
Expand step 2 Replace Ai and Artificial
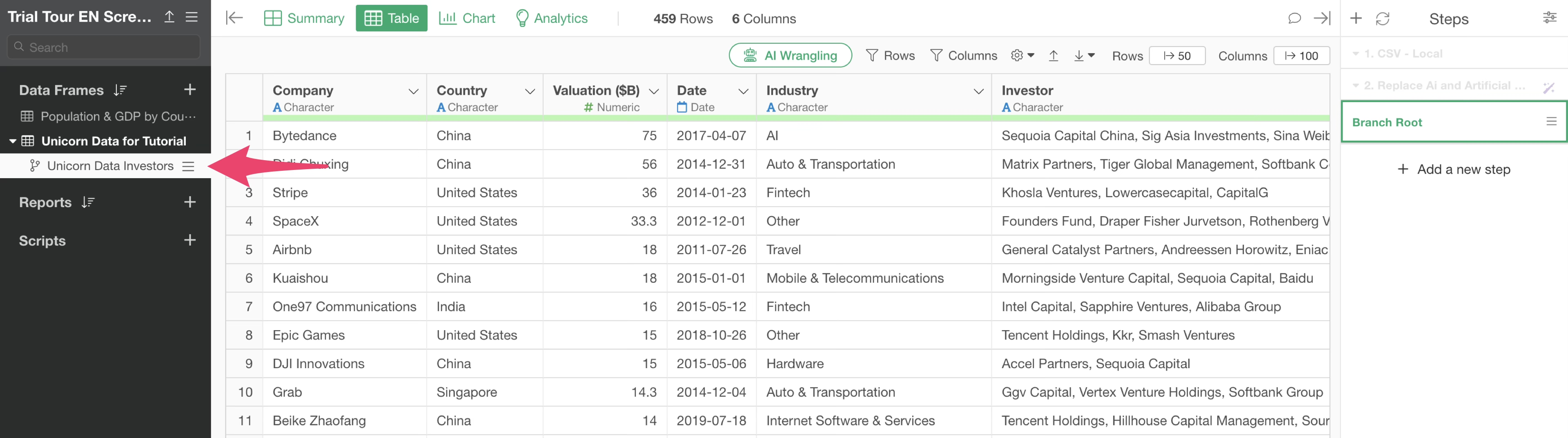point(1355,86)
